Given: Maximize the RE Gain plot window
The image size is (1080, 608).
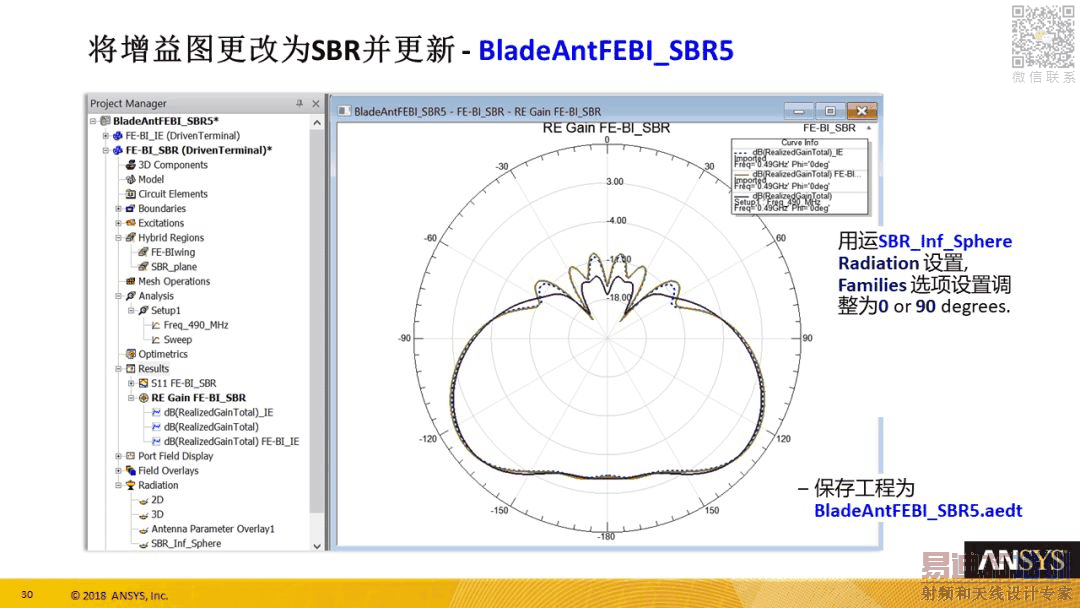Looking at the screenshot, I should [830, 111].
